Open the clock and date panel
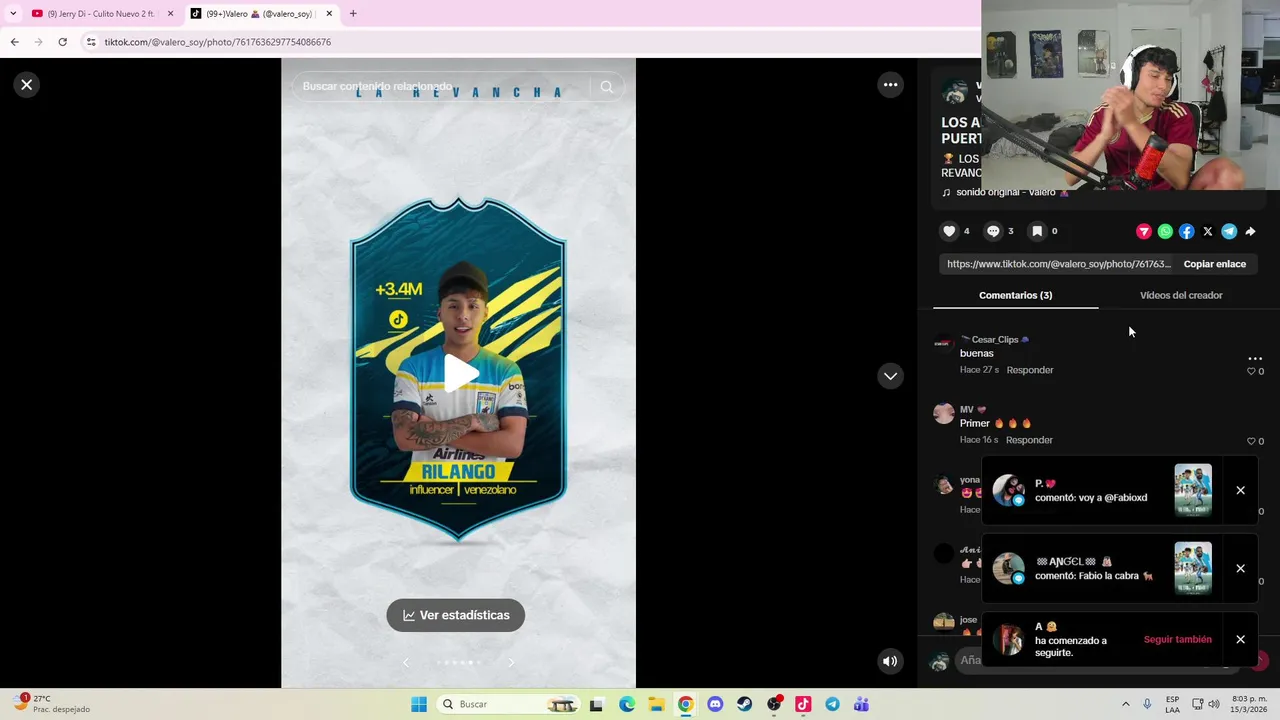This screenshot has width=1280, height=720. tap(1249, 704)
